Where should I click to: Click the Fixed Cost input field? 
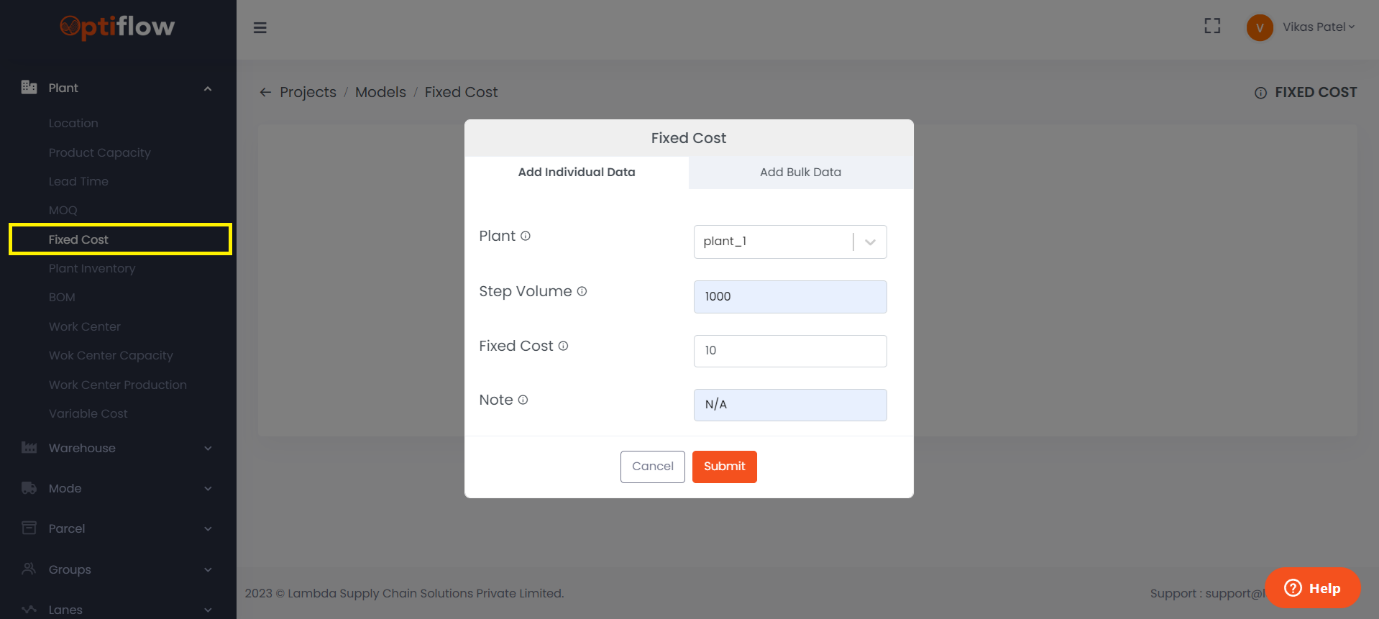789,351
